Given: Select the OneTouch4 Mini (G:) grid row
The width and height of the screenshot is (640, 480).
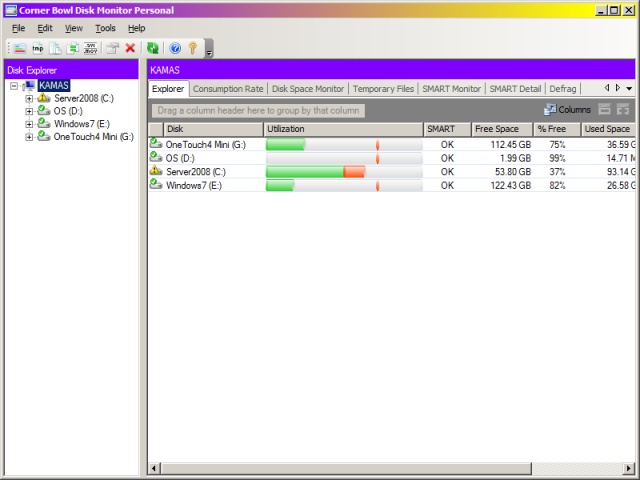Looking at the screenshot, I should pos(392,144).
